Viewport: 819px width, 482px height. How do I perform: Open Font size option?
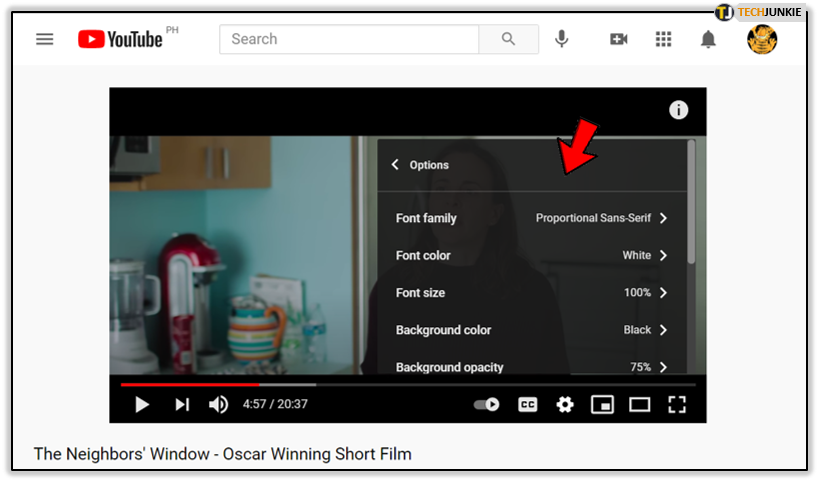531,292
